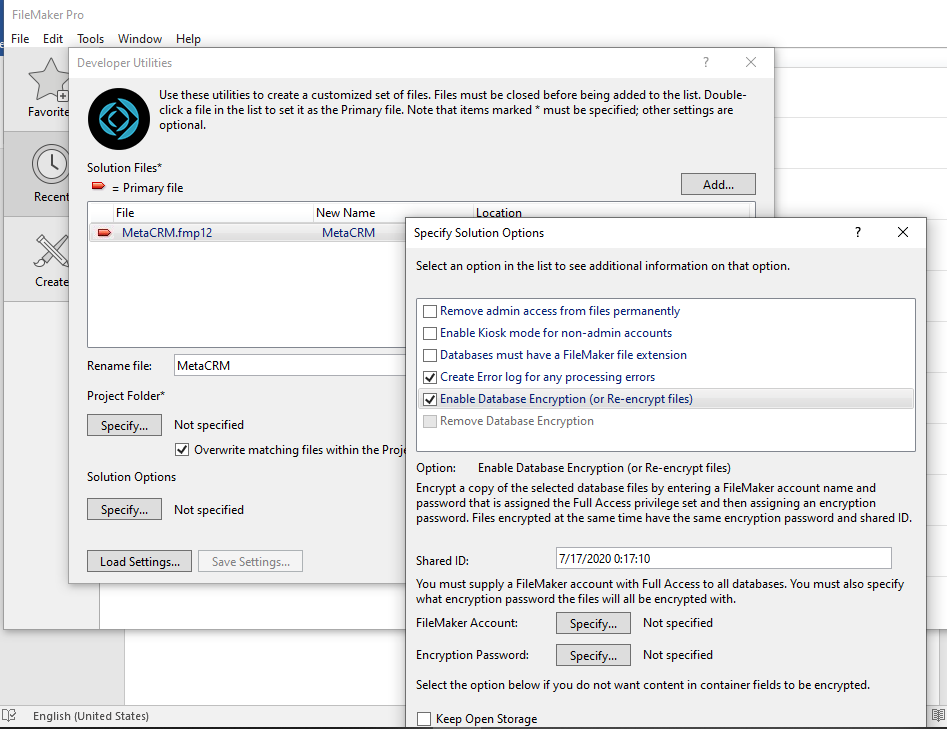This screenshot has height=729, width=947.
Task: Open help on the Developer Utilities dialog
Action: point(705,62)
